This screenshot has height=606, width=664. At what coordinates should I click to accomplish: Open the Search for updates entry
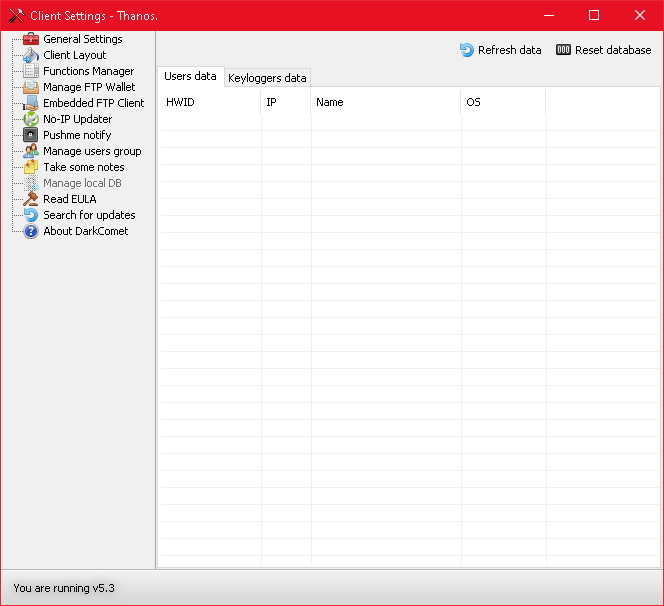point(88,215)
